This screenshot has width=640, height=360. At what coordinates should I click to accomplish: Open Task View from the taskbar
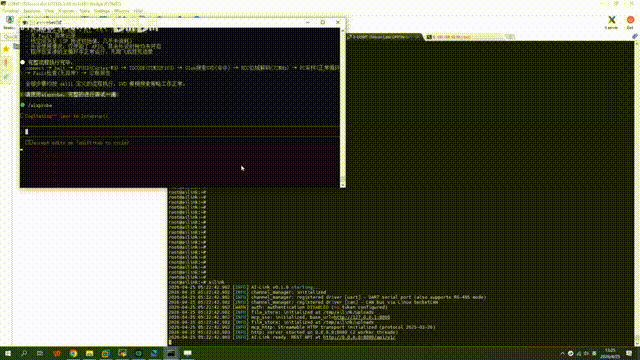[x=40, y=353]
